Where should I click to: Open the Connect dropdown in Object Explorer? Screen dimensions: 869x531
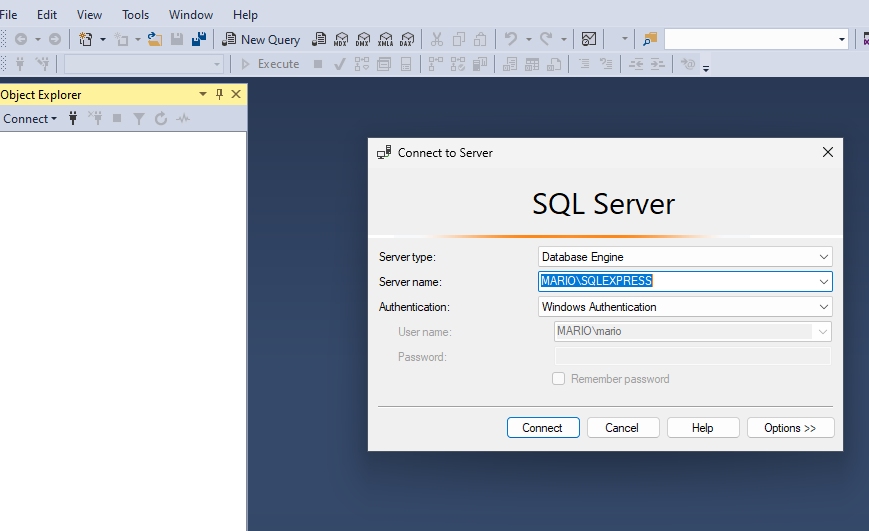[30, 119]
